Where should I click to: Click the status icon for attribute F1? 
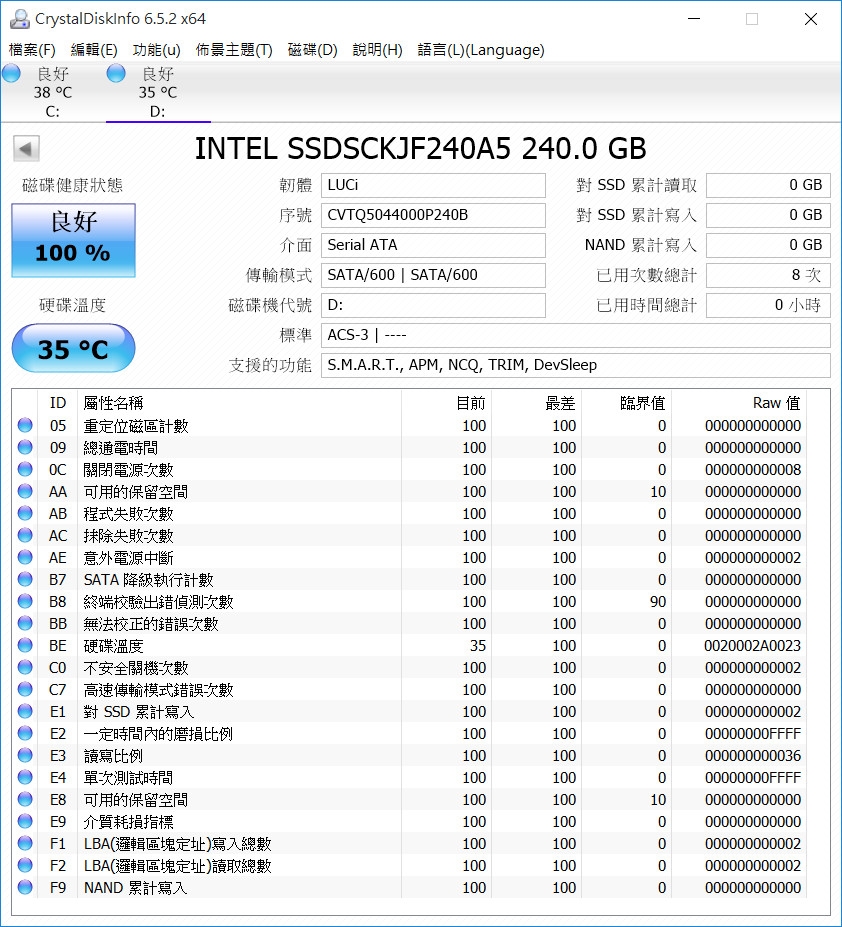[x=25, y=843]
